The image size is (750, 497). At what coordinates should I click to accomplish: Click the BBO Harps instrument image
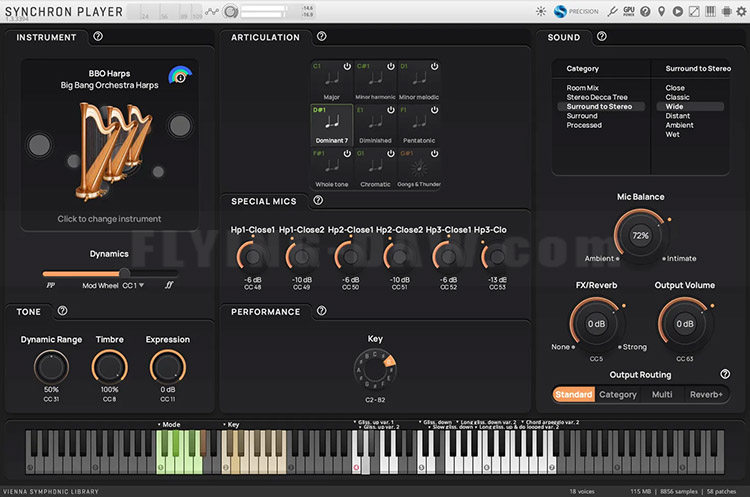click(113, 151)
